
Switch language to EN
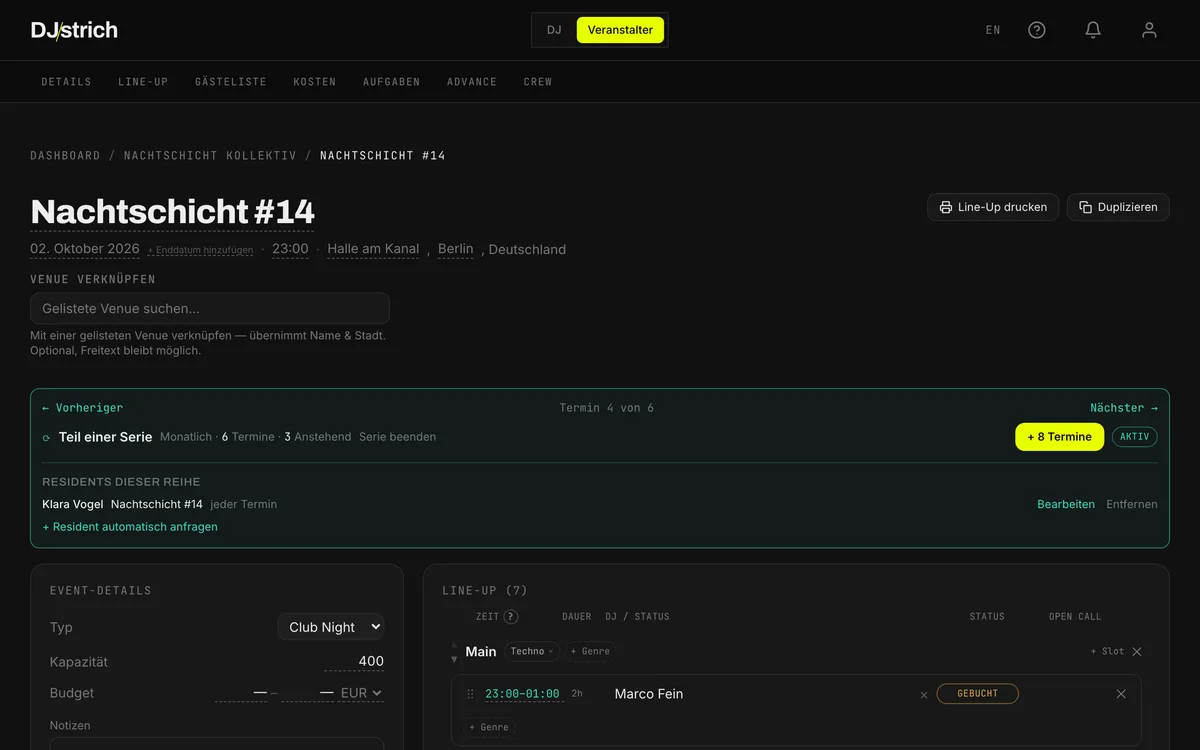click(x=993, y=30)
